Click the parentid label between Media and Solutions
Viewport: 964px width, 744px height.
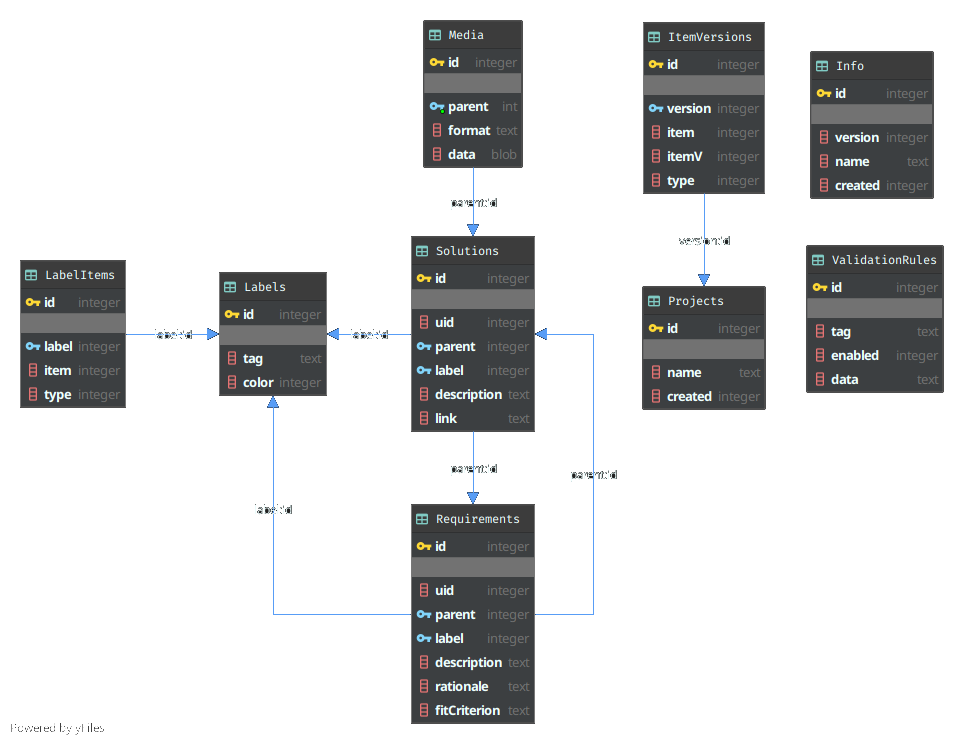pyautogui.click(x=473, y=202)
